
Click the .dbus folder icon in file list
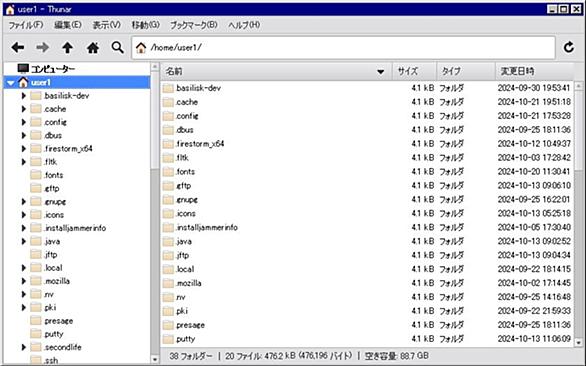pos(168,130)
